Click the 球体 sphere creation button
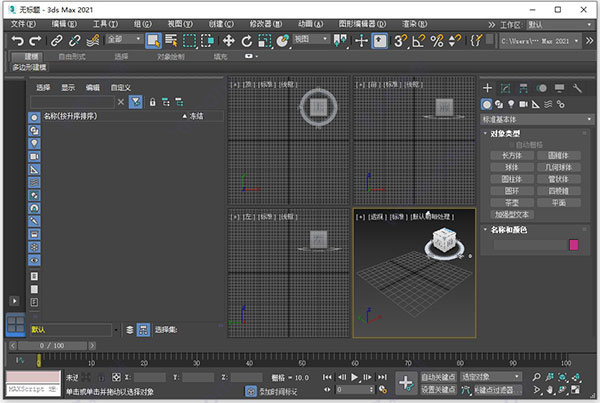The height and width of the screenshot is (403, 600). pyautogui.click(x=511, y=167)
